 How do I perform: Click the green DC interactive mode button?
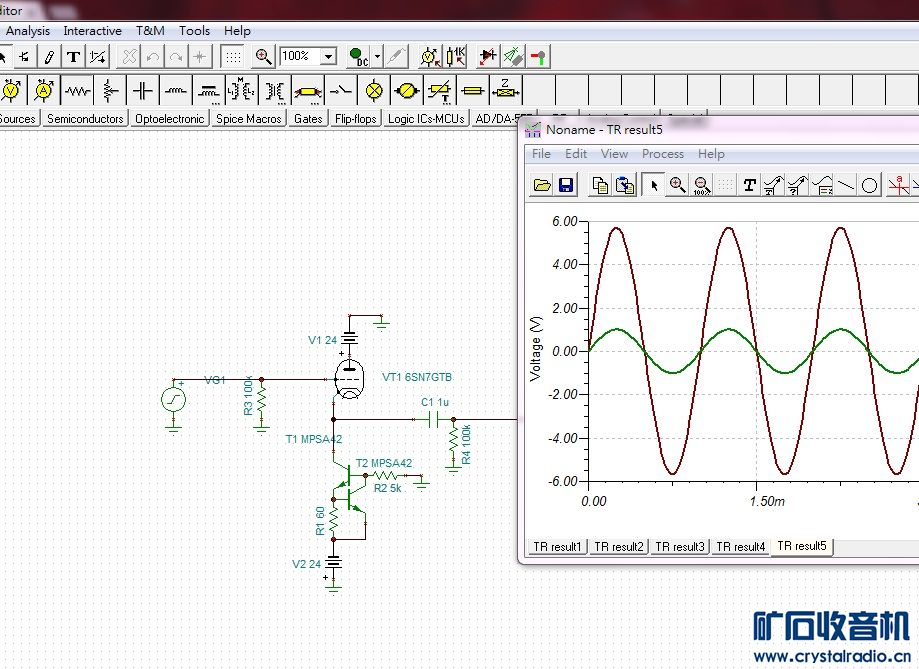[x=359, y=56]
